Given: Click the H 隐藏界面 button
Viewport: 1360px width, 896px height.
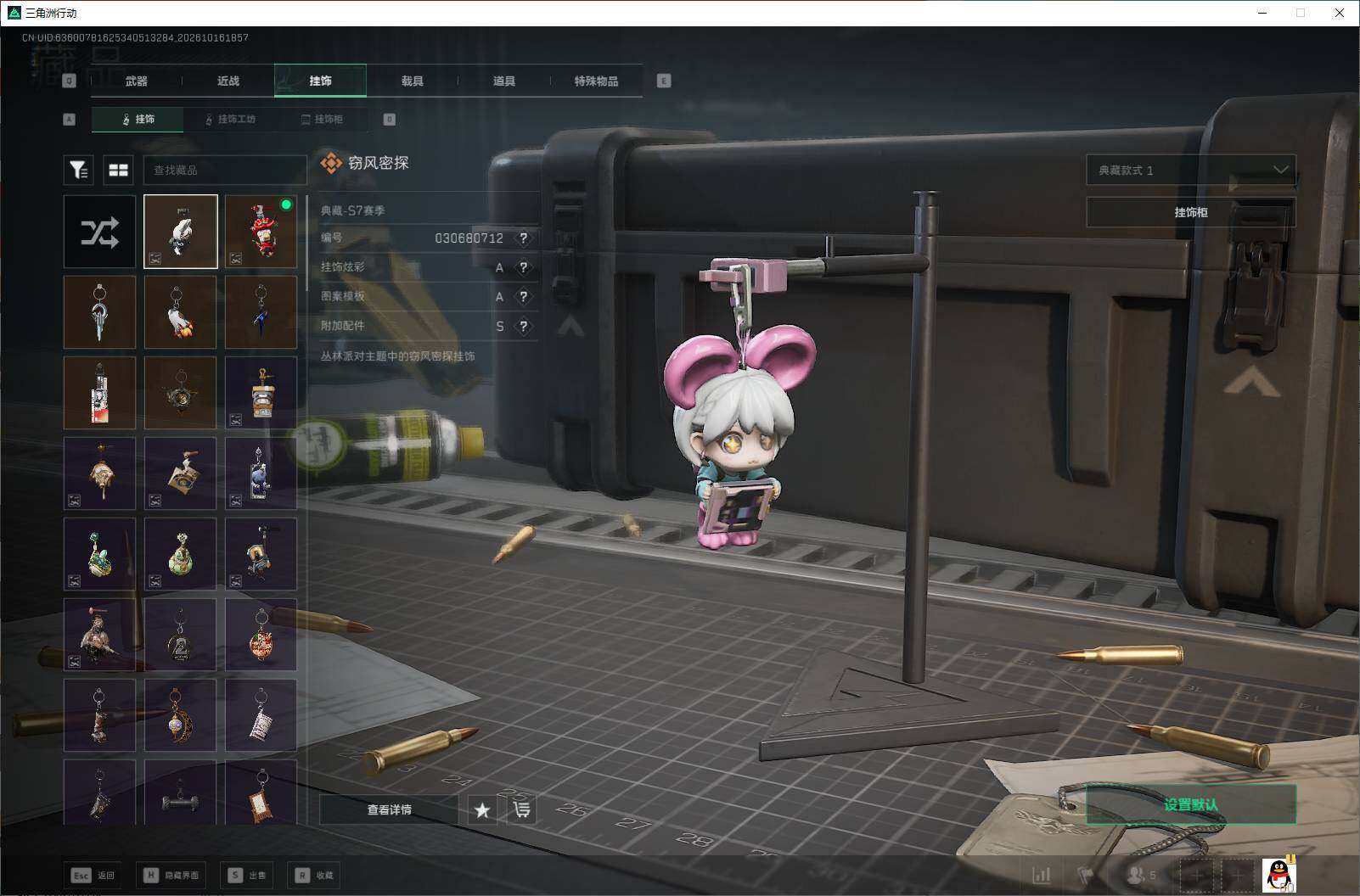Looking at the screenshot, I should coord(171,875).
